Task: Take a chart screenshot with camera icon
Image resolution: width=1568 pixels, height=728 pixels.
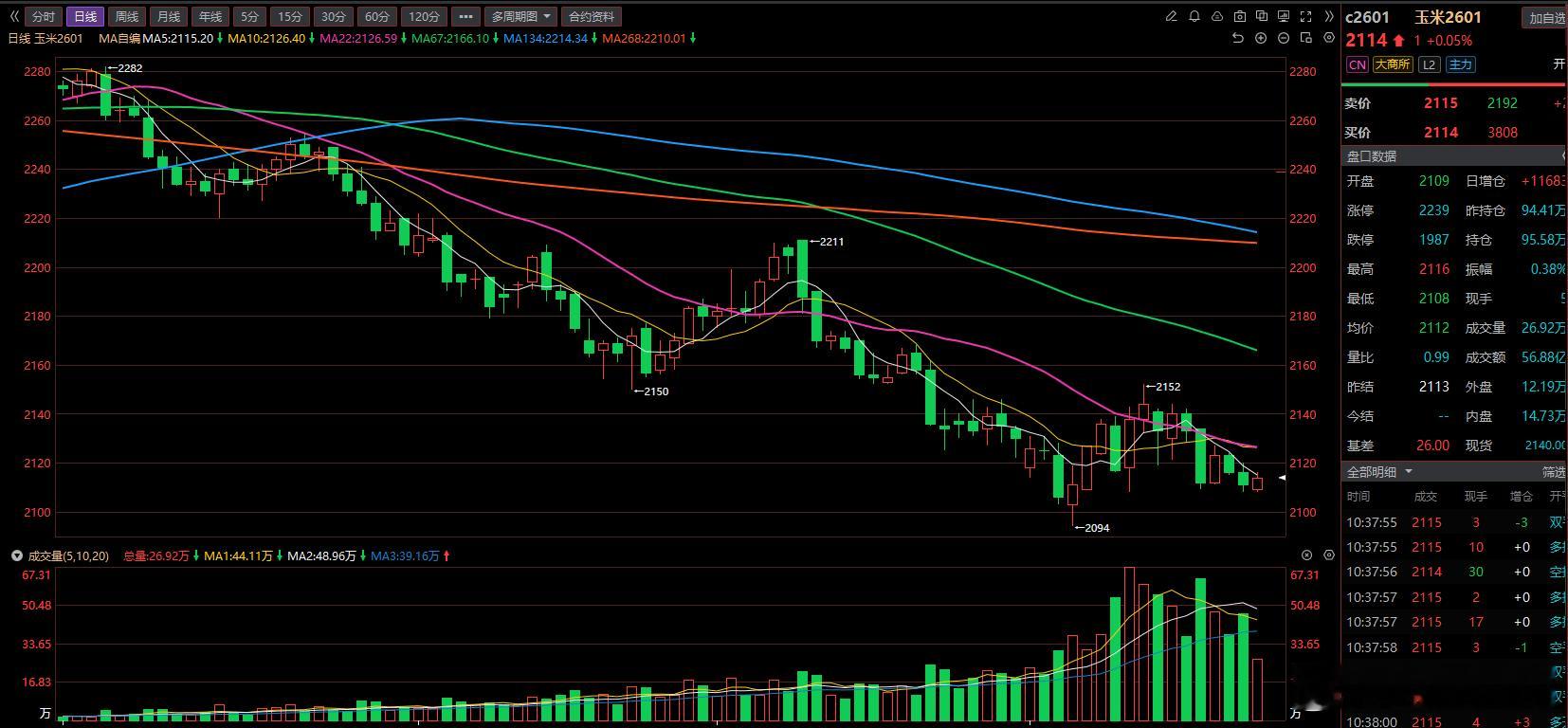Action: click(x=1240, y=16)
